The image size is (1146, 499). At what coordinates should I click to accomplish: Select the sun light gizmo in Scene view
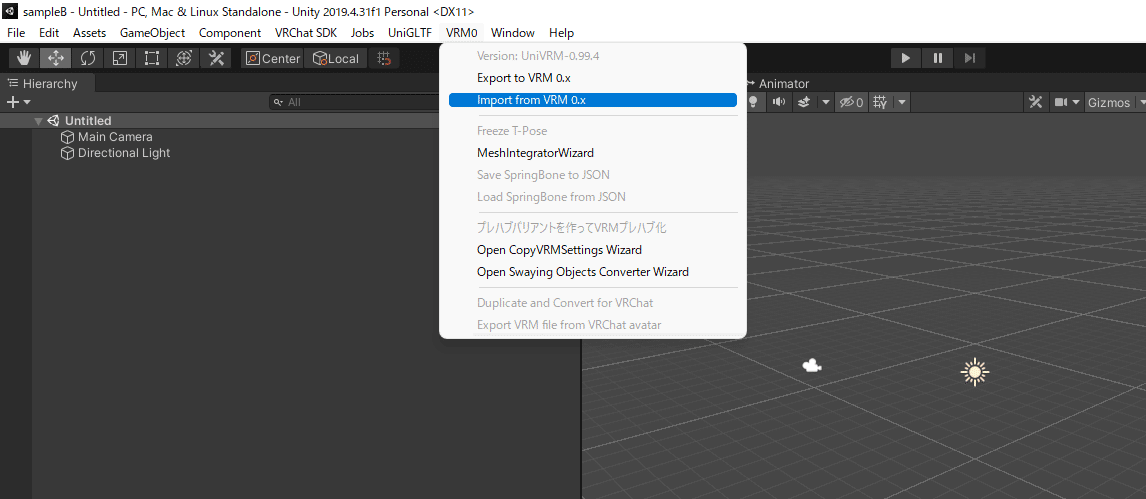point(974,373)
